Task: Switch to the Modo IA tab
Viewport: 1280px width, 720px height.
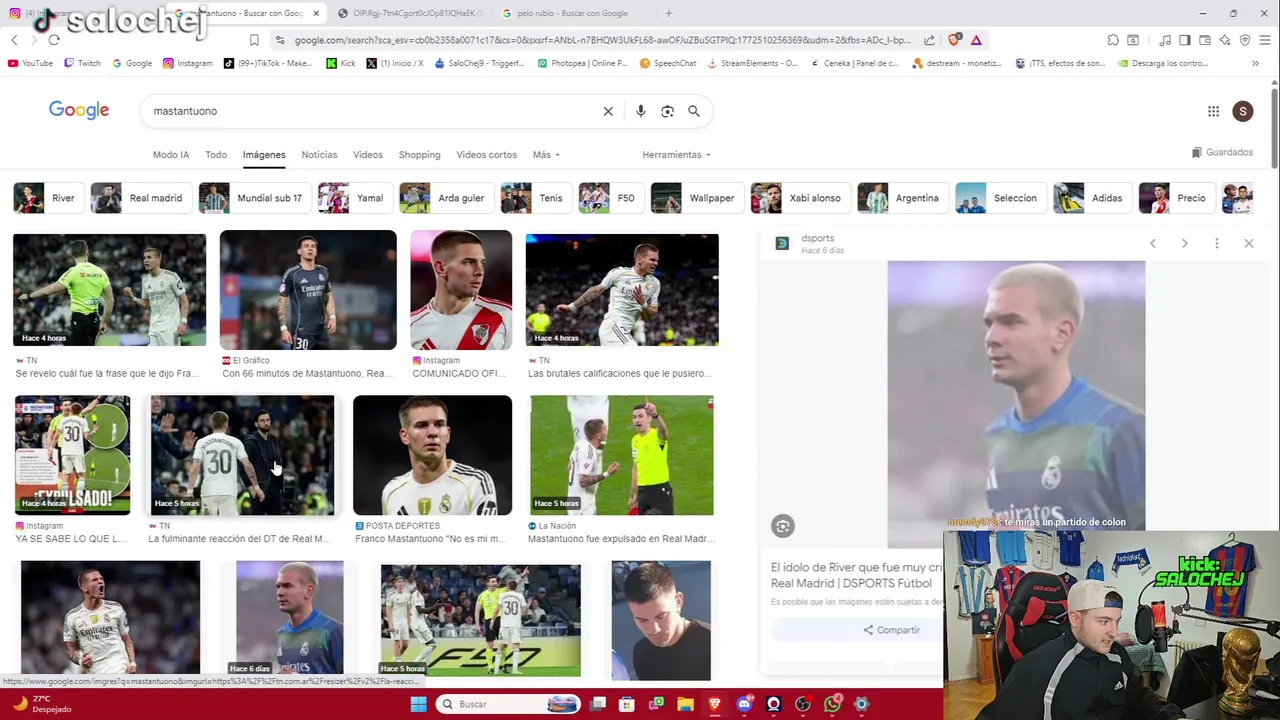Action: pyautogui.click(x=171, y=155)
